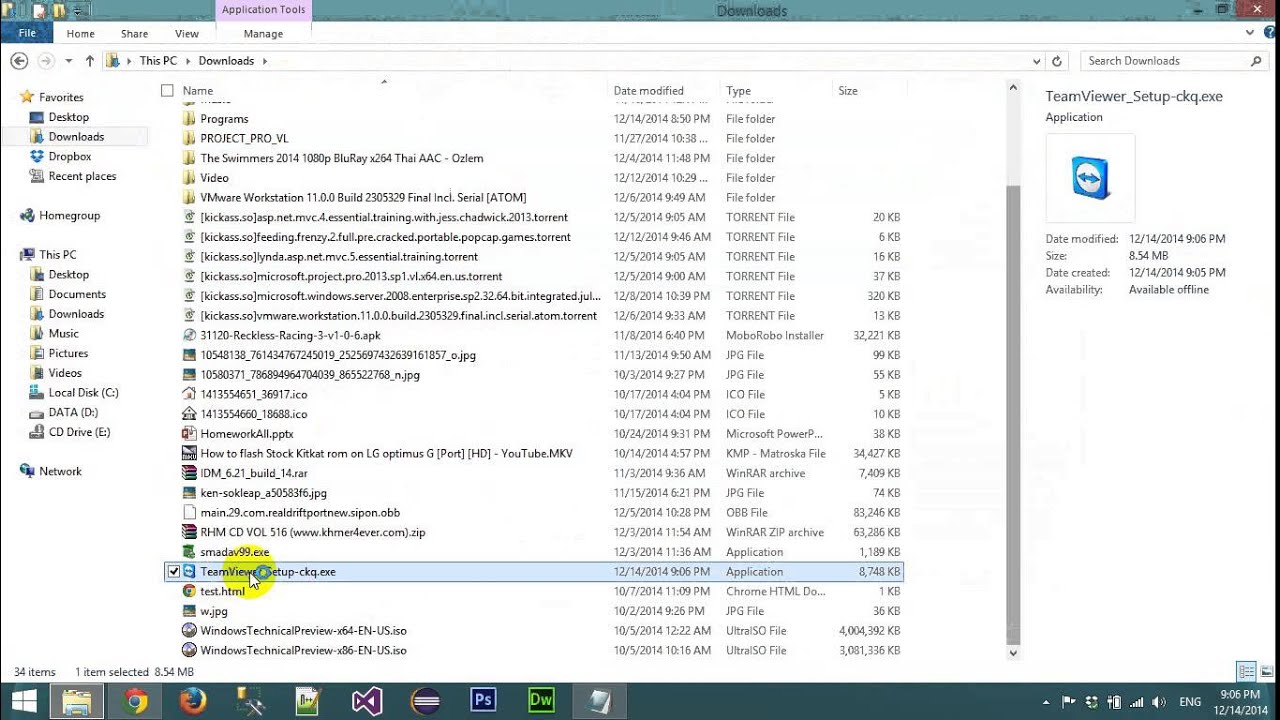Open the address bar history dropdown
Viewport: 1280px width, 720px height.
1036,61
